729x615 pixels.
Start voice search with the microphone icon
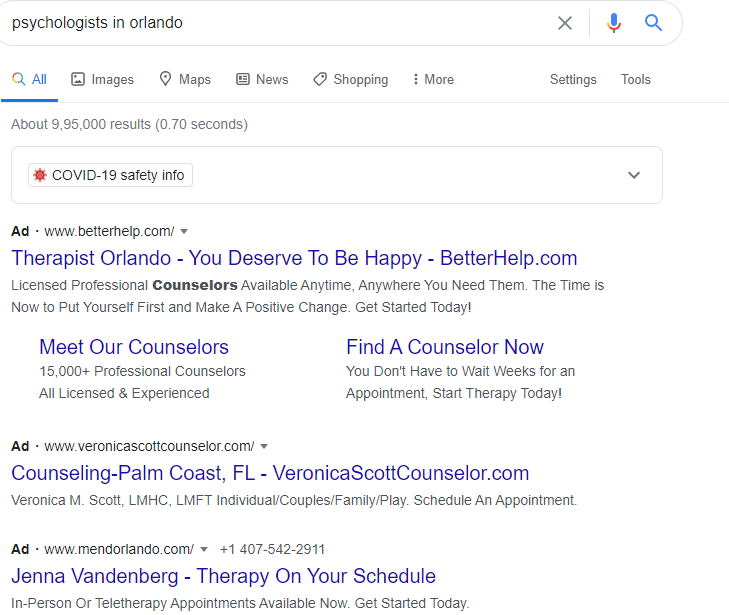coord(614,23)
